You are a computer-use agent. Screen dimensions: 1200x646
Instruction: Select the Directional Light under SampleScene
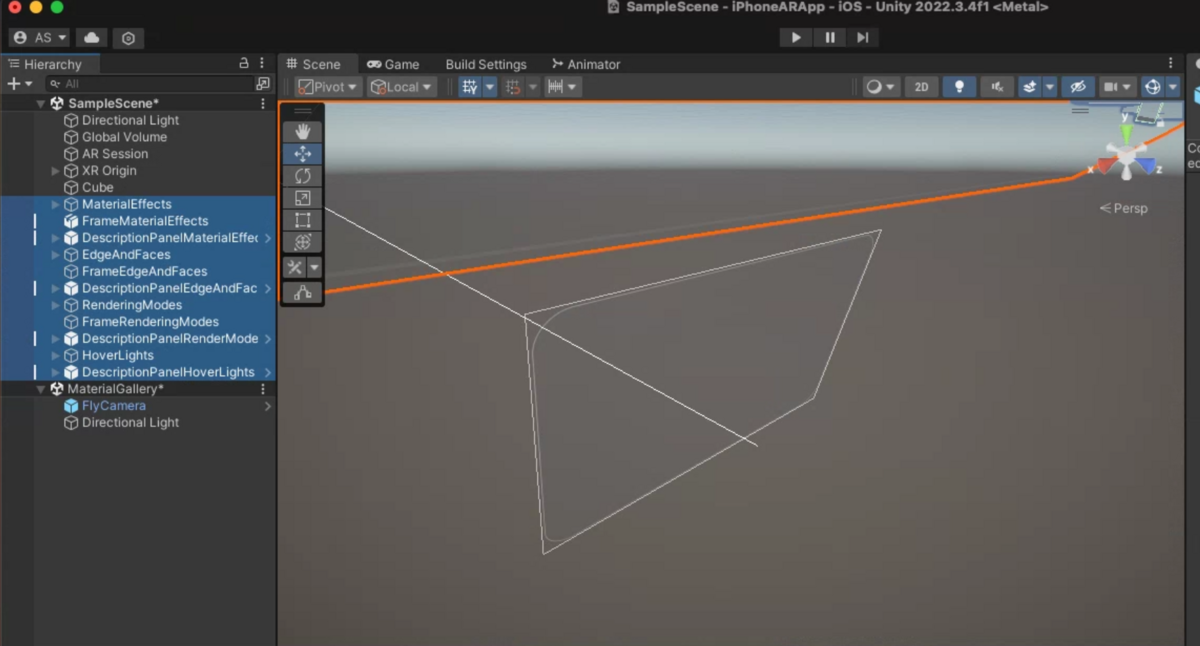tap(130, 120)
